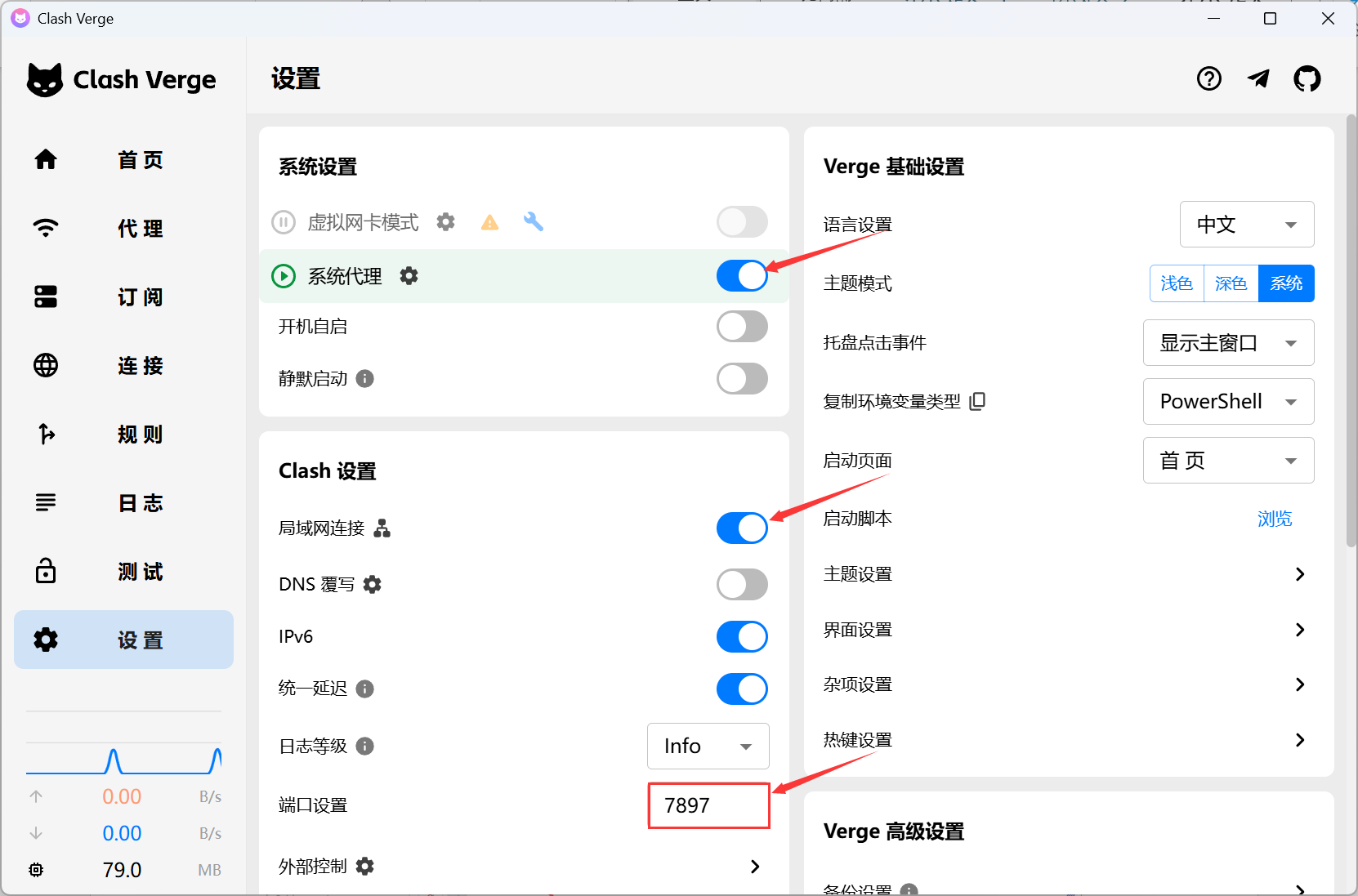The height and width of the screenshot is (896, 1358).
Task: Click the 端口设置 port field 7897
Action: point(708,805)
